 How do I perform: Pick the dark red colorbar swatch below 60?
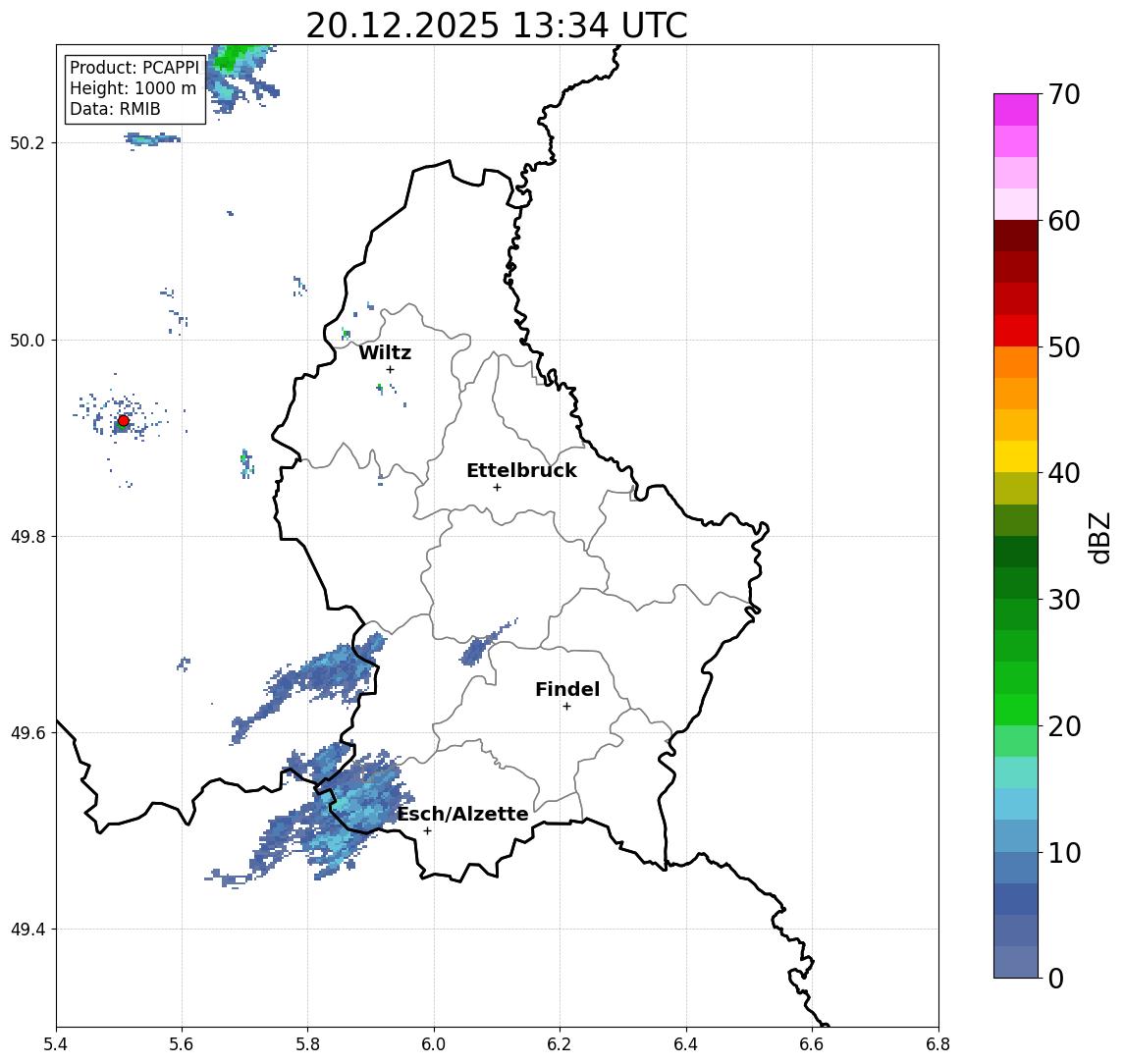pos(1016,236)
